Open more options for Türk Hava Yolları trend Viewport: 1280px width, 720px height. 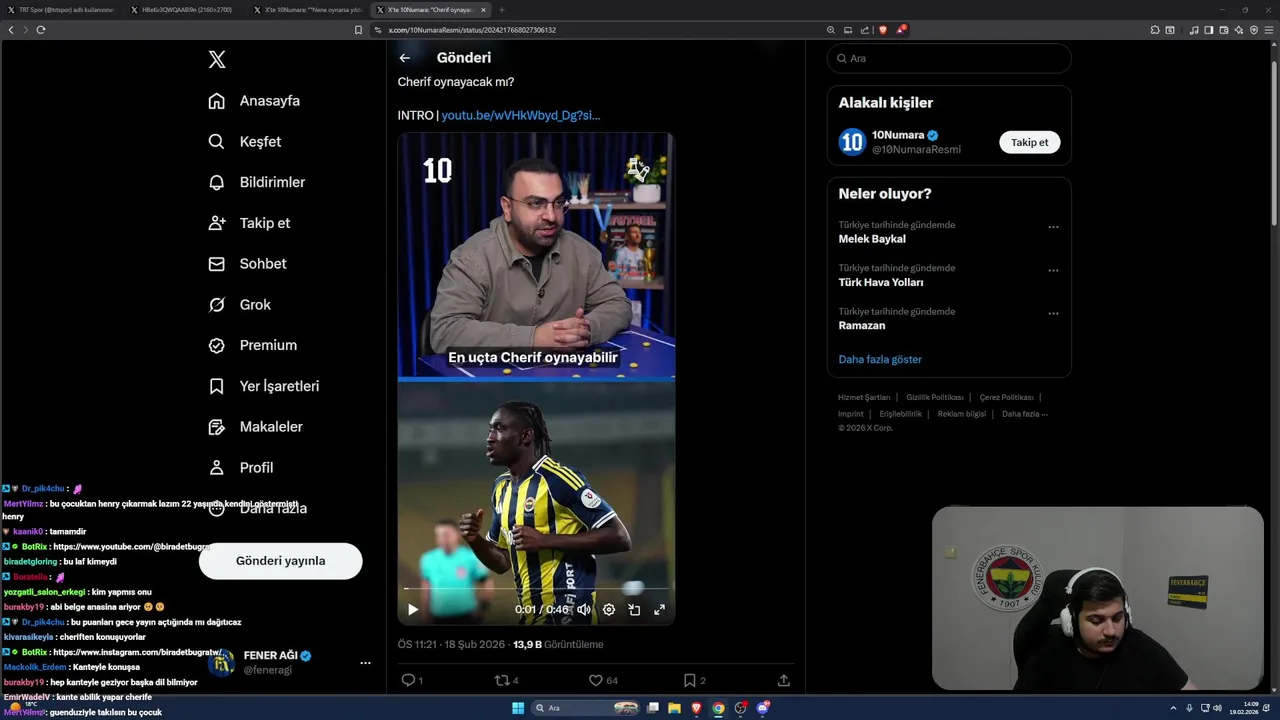pyautogui.click(x=1053, y=270)
